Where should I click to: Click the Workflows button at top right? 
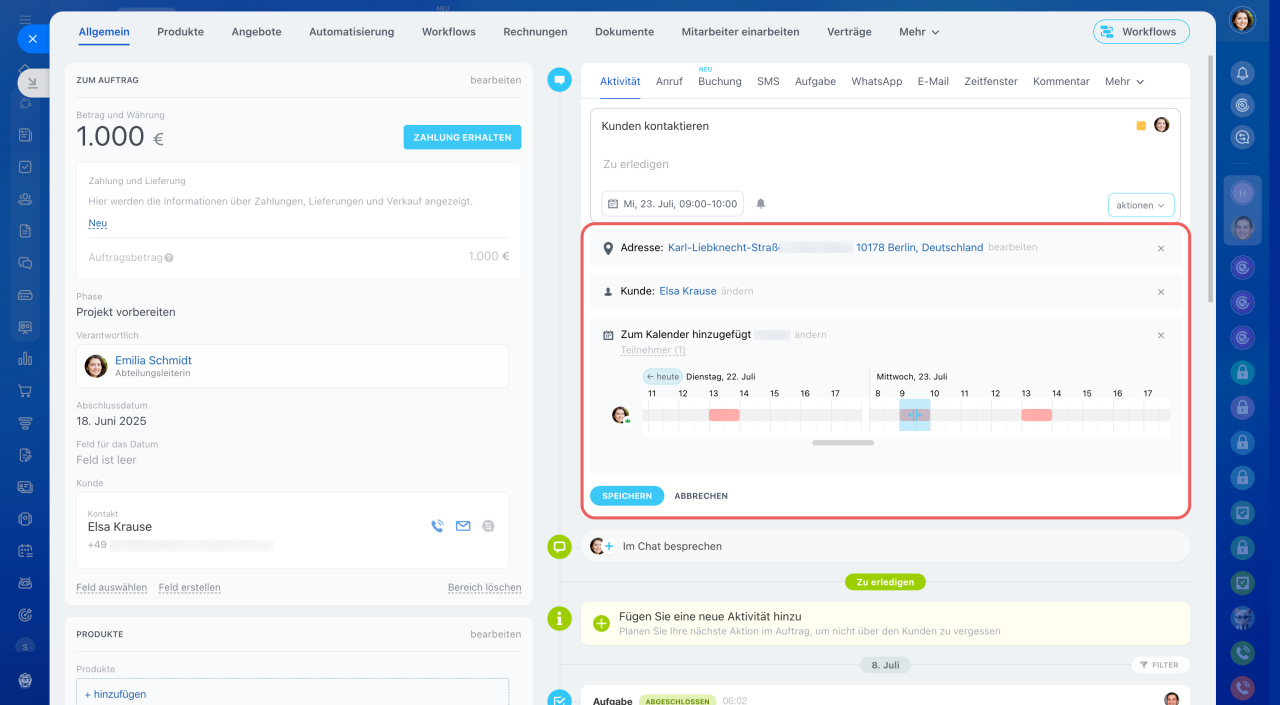tap(1141, 32)
